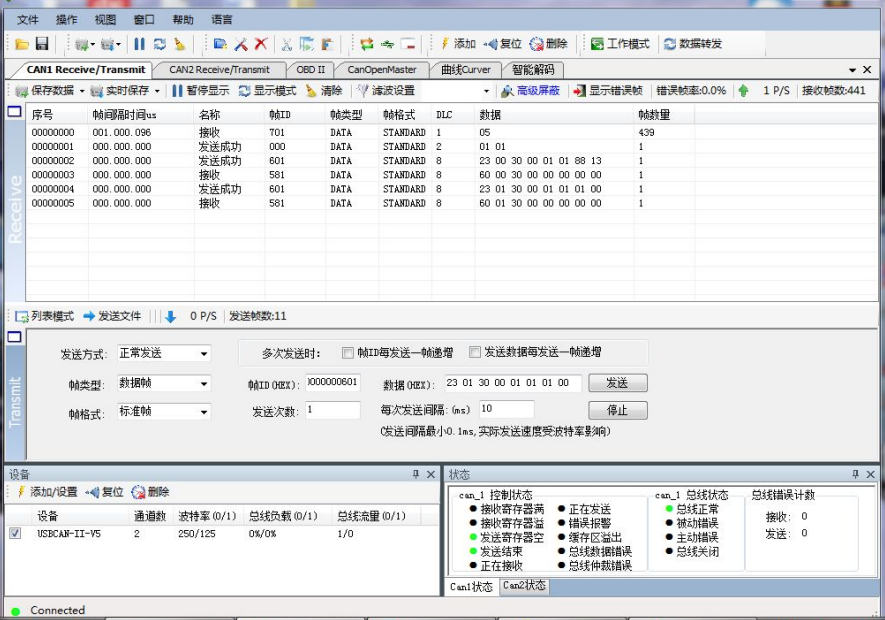Open 发送方式 dropdown

point(204,354)
